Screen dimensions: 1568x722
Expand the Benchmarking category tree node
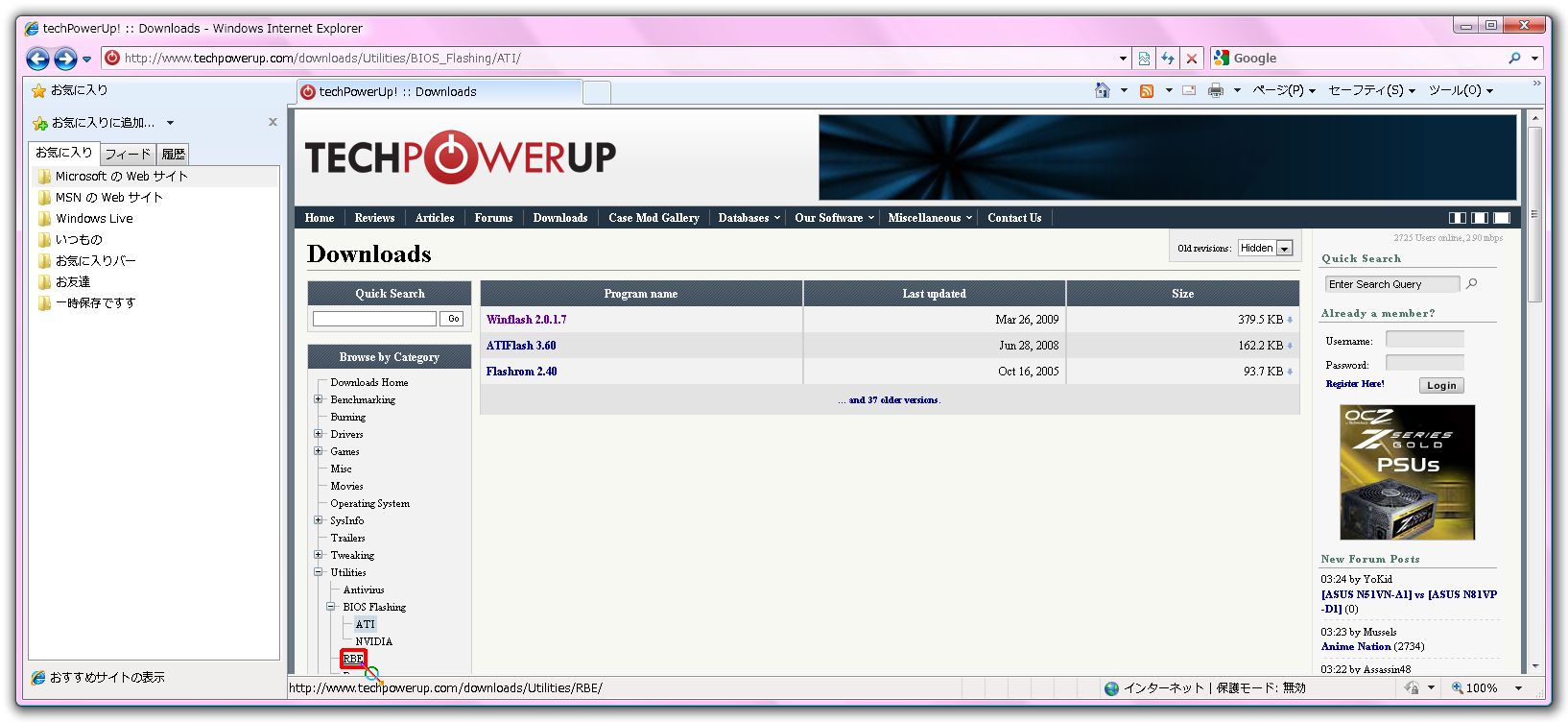[x=318, y=399]
